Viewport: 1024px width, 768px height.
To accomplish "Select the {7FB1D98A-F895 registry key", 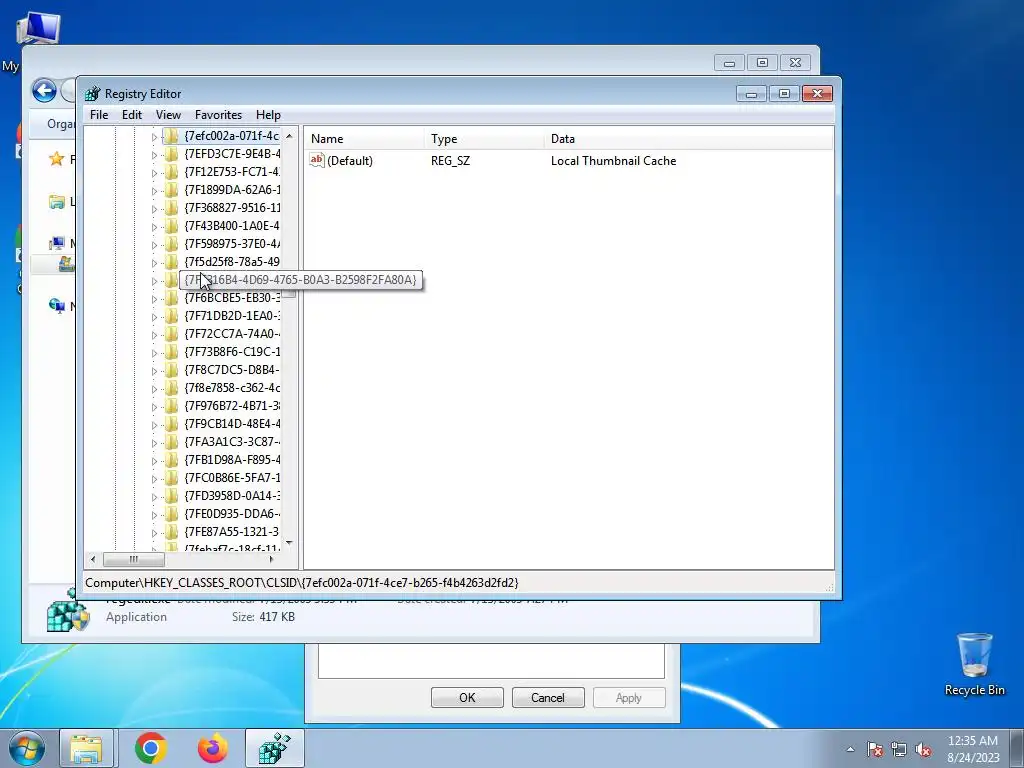I will (x=232, y=460).
